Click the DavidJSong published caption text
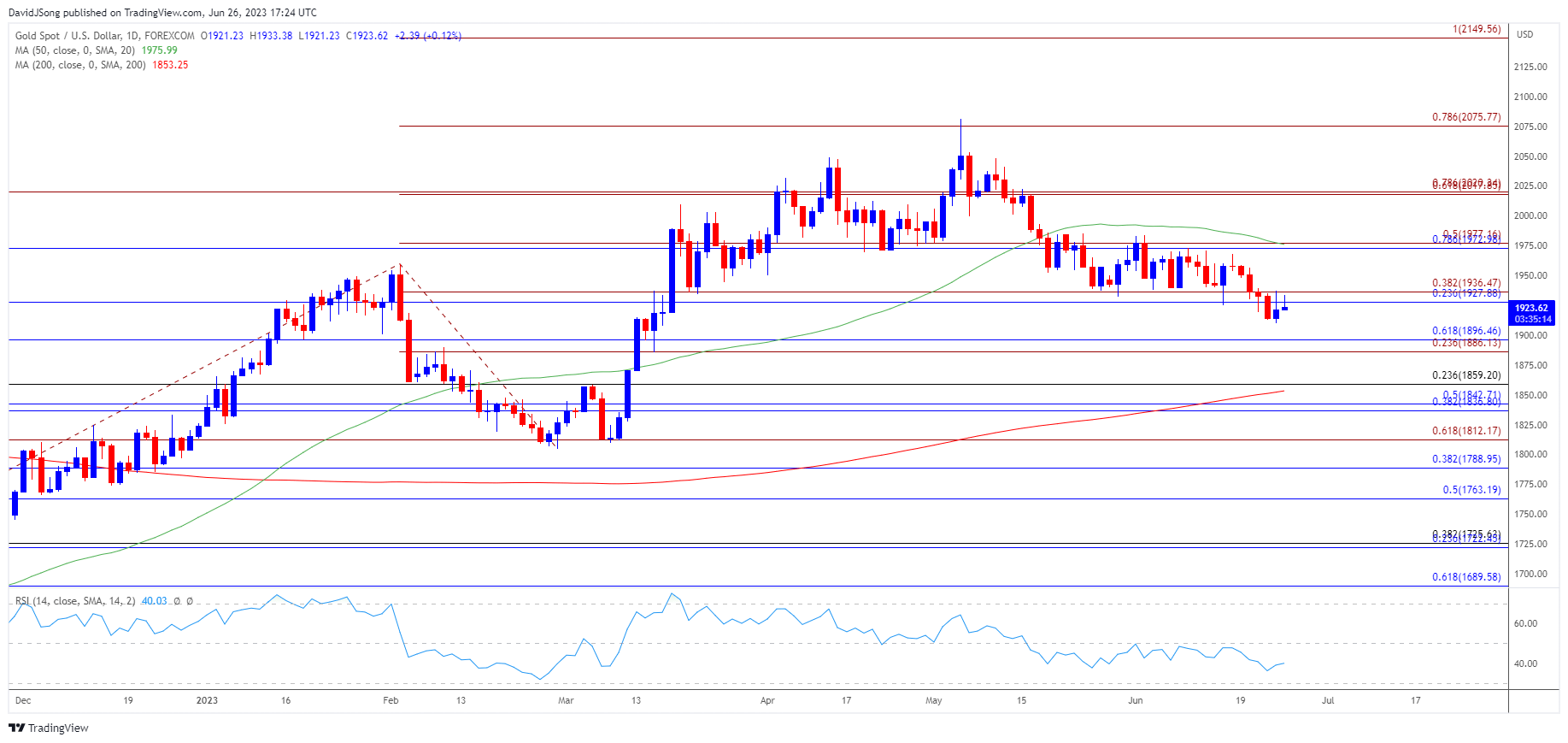Screen dimensions: 1568x743 click(162, 13)
